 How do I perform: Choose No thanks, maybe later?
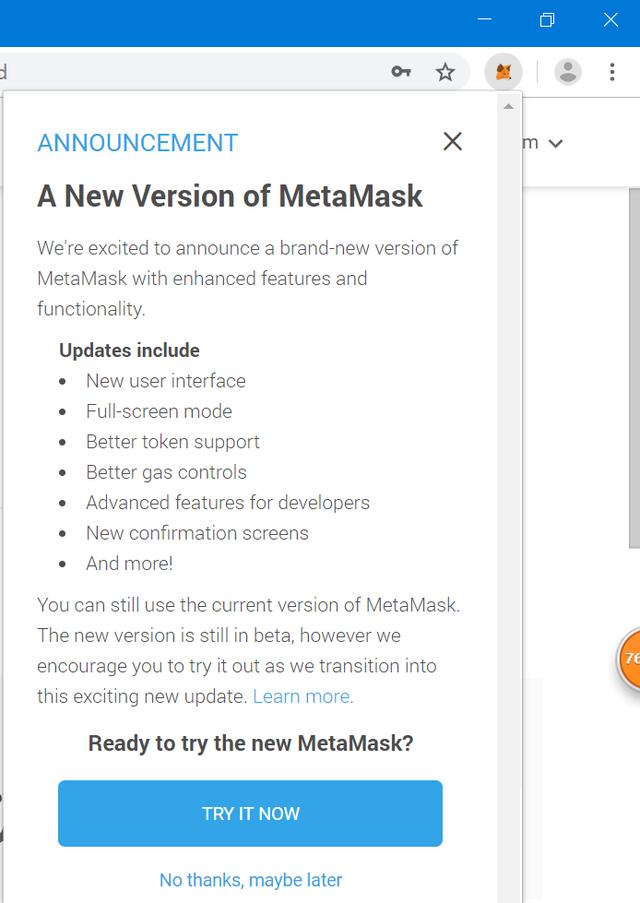(x=251, y=879)
